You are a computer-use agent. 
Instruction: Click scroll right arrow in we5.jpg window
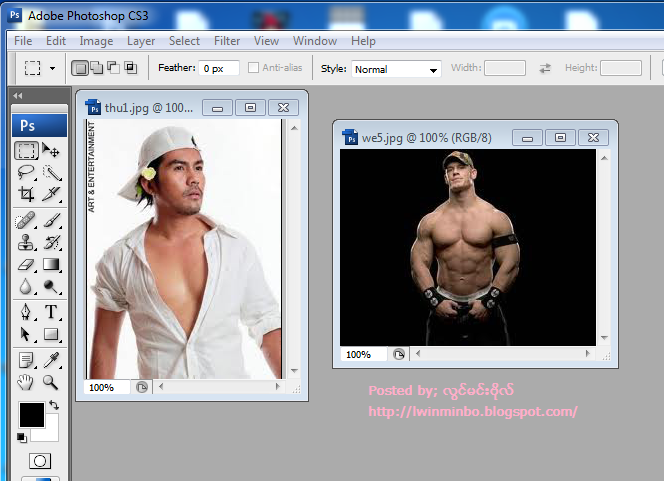click(588, 353)
